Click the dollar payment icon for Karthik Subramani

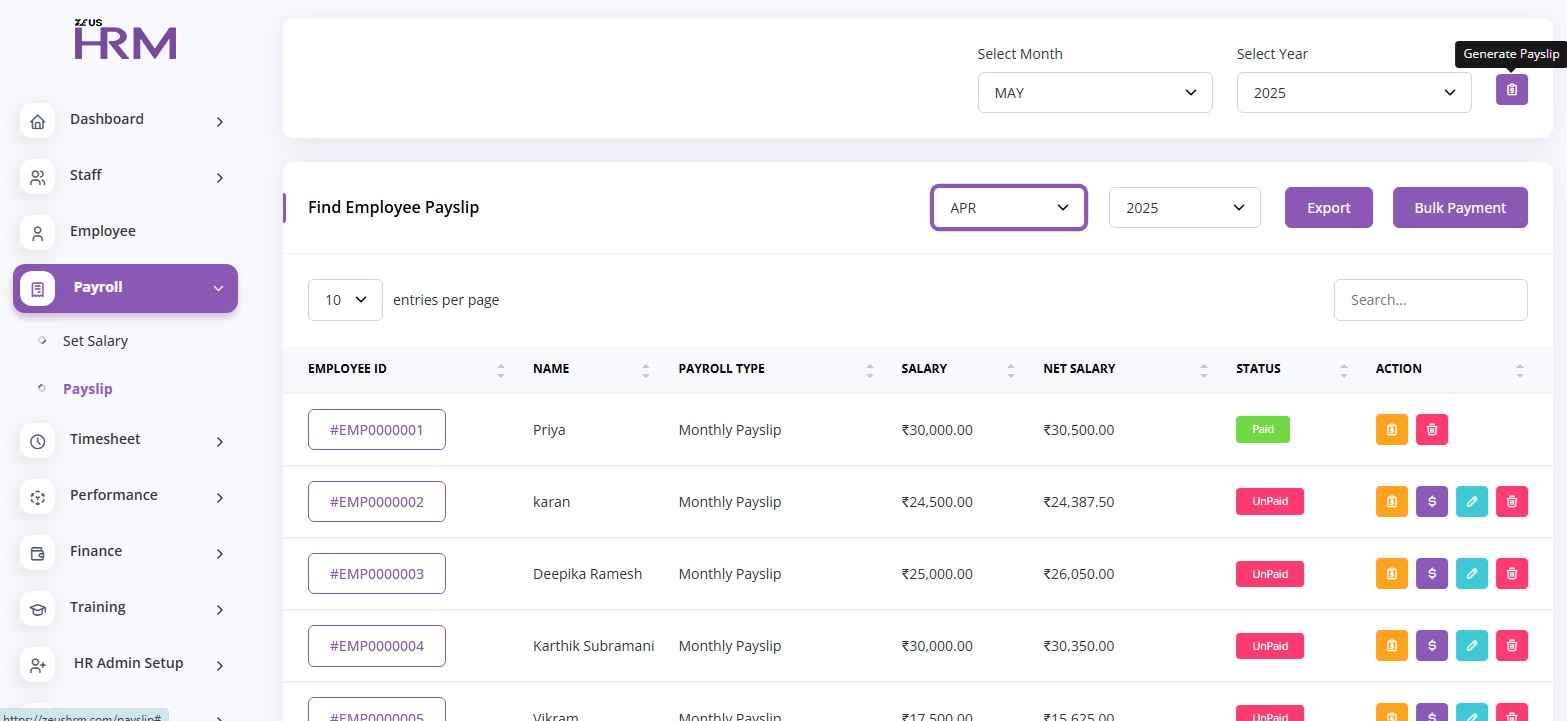click(x=1431, y=645)
